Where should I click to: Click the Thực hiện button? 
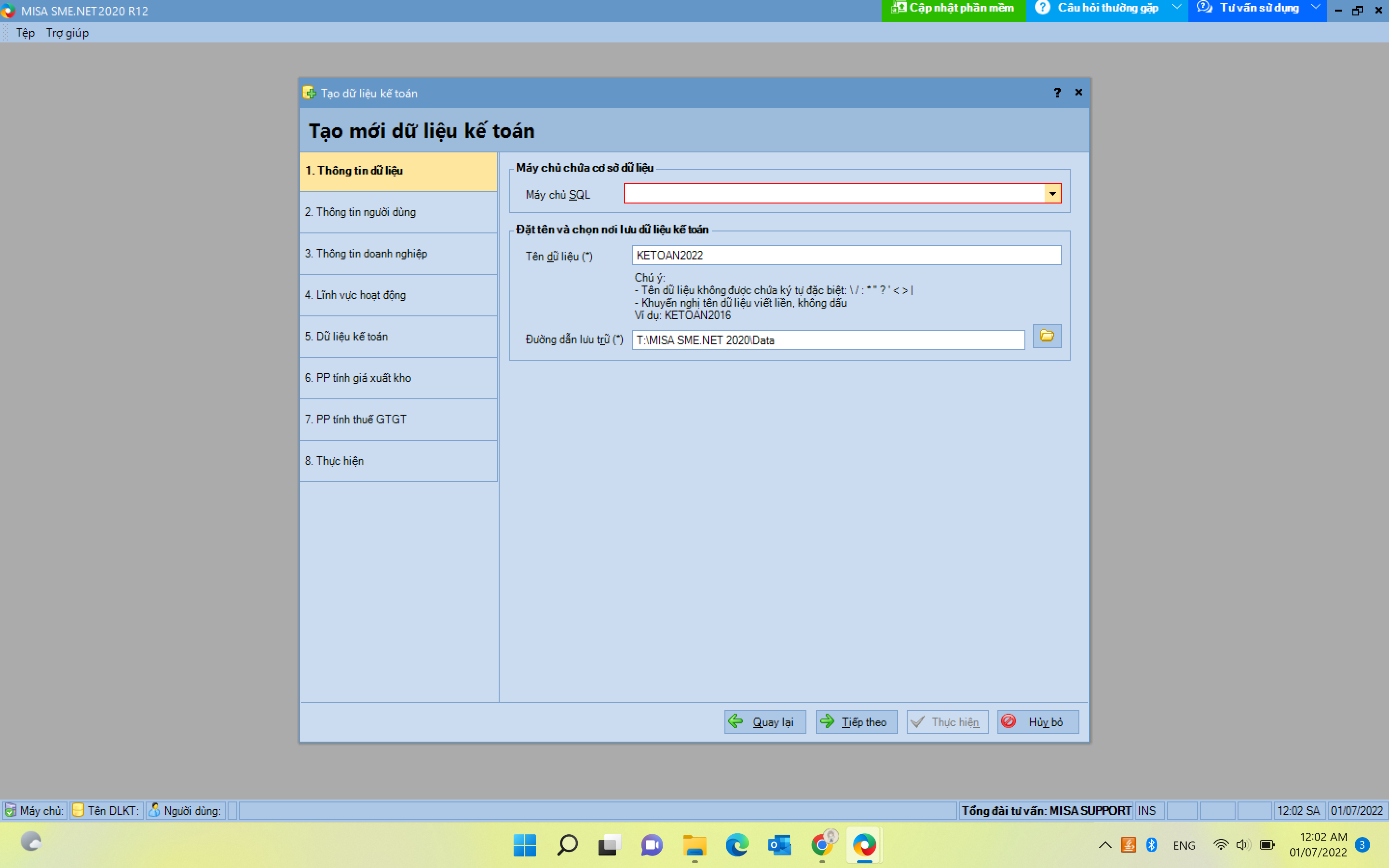[947, 721]
